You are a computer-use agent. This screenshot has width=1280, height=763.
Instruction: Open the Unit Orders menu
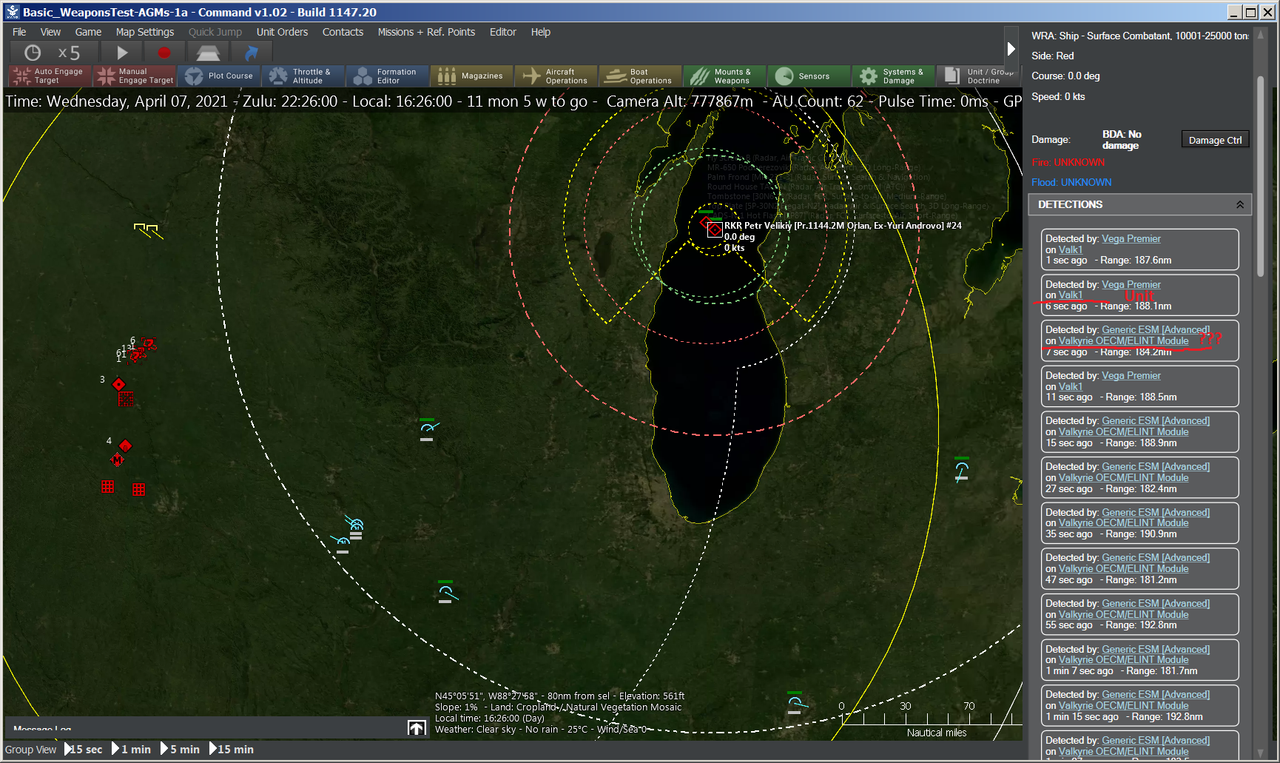(282, 32)
